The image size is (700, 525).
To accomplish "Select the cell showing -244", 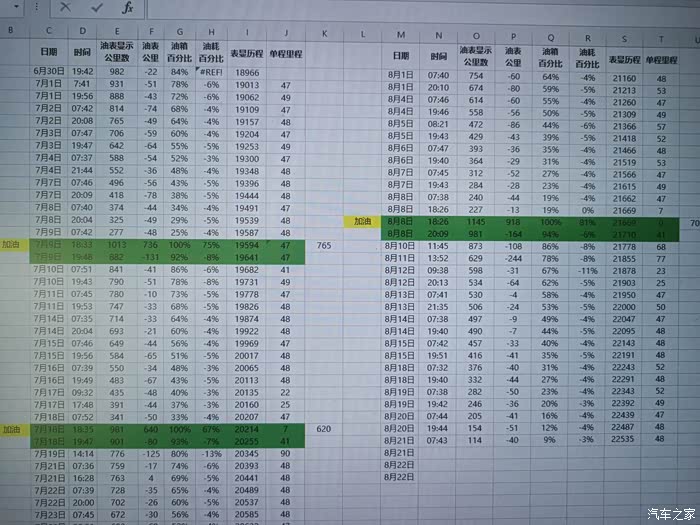I will (513, 258).
